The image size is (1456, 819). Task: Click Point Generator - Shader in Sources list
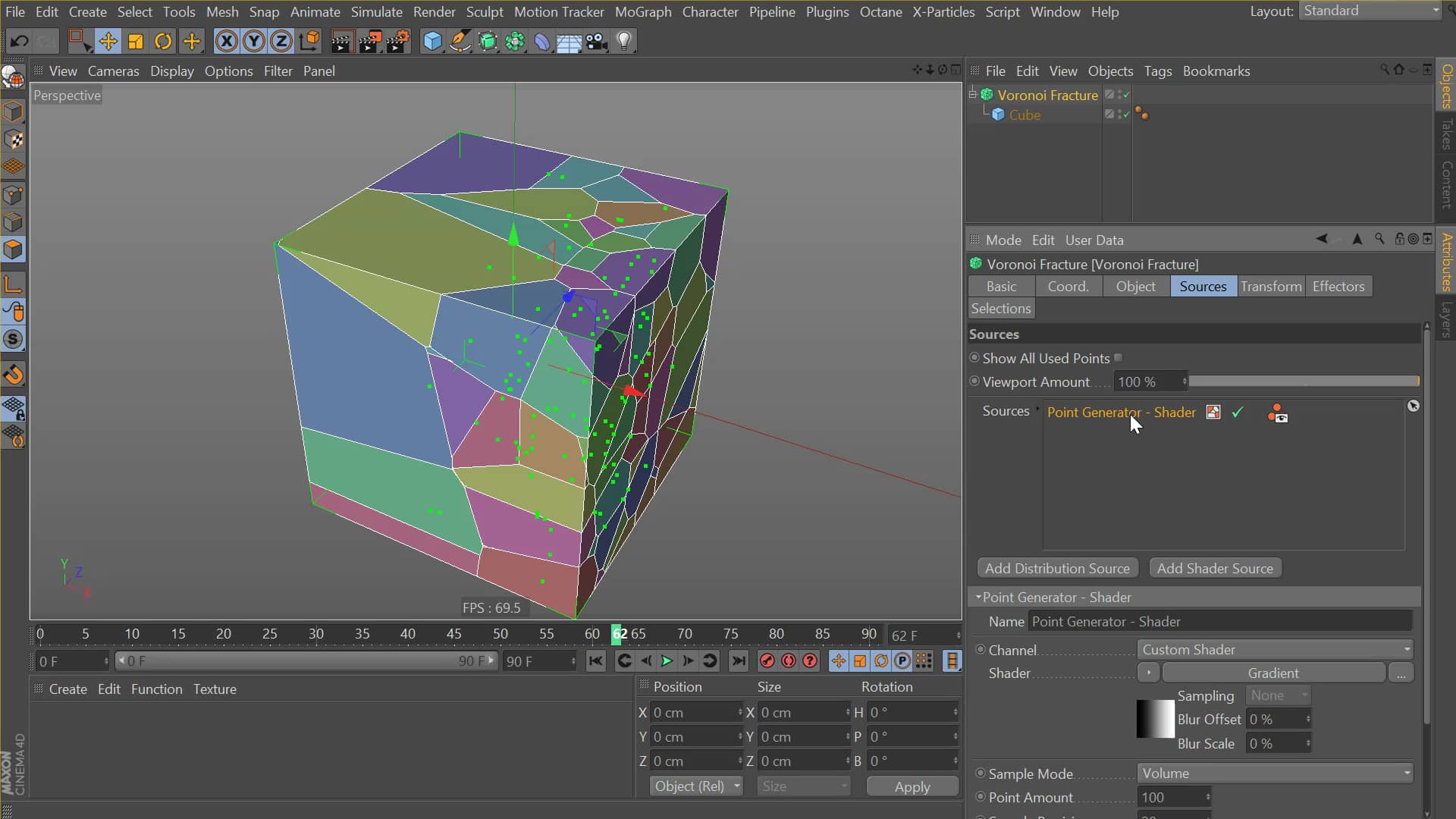1121,412
